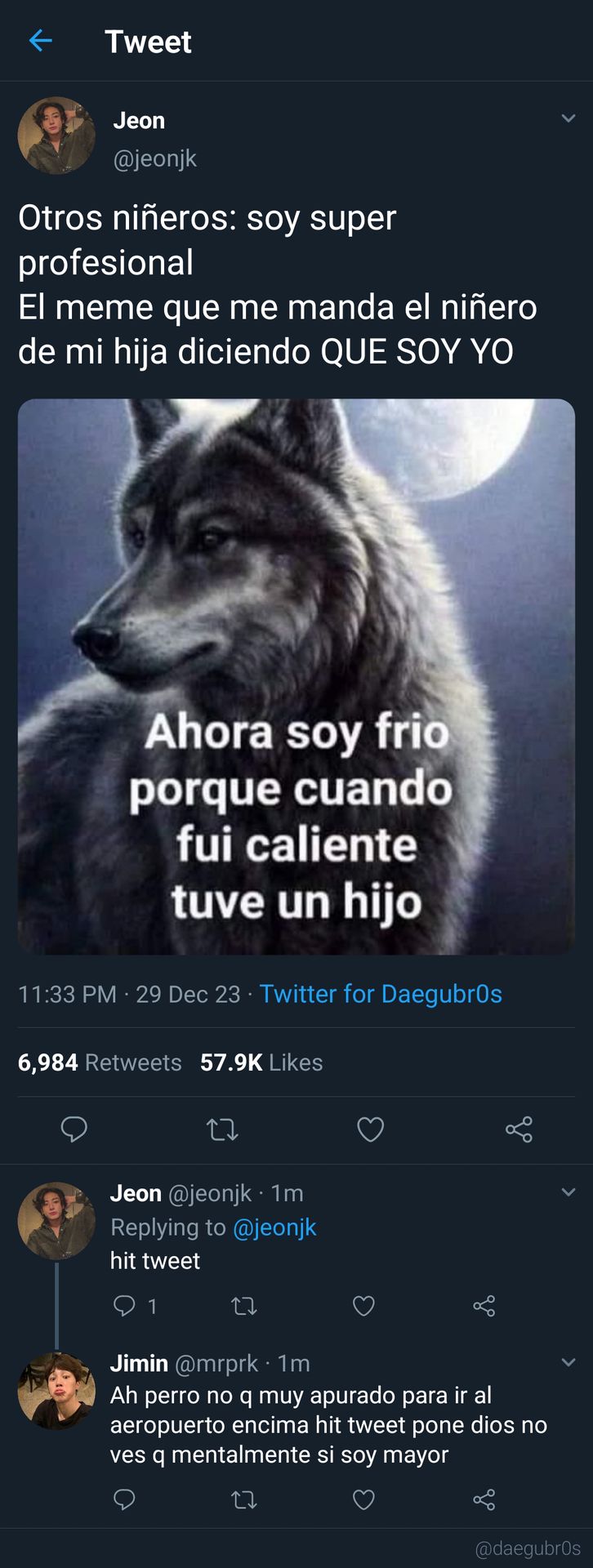Viewport: 593px width, 1568px height.
Task: Share Jeon's 'hit tweet' reply
Action: coord(484,1306)
